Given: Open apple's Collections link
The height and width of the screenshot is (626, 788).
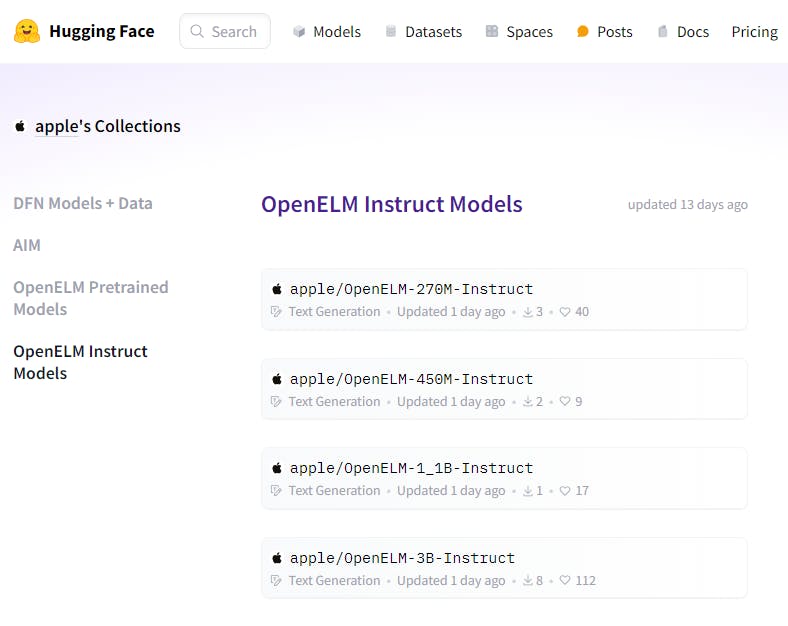Looking at the screenshot, I should pyautogui.click(x=108, y=126).
